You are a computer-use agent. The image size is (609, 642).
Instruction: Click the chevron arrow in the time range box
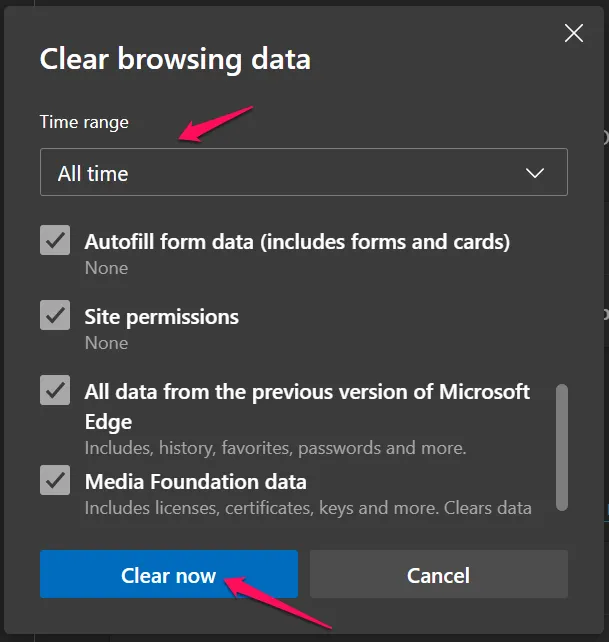(535, 173)
